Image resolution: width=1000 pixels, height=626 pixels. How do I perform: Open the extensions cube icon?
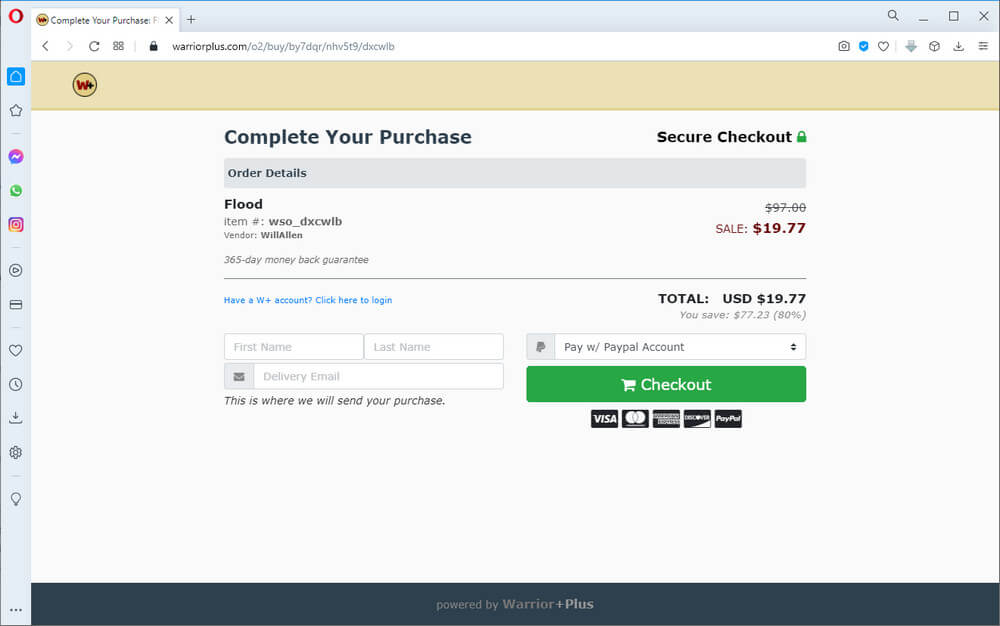[x=934, y=46]
